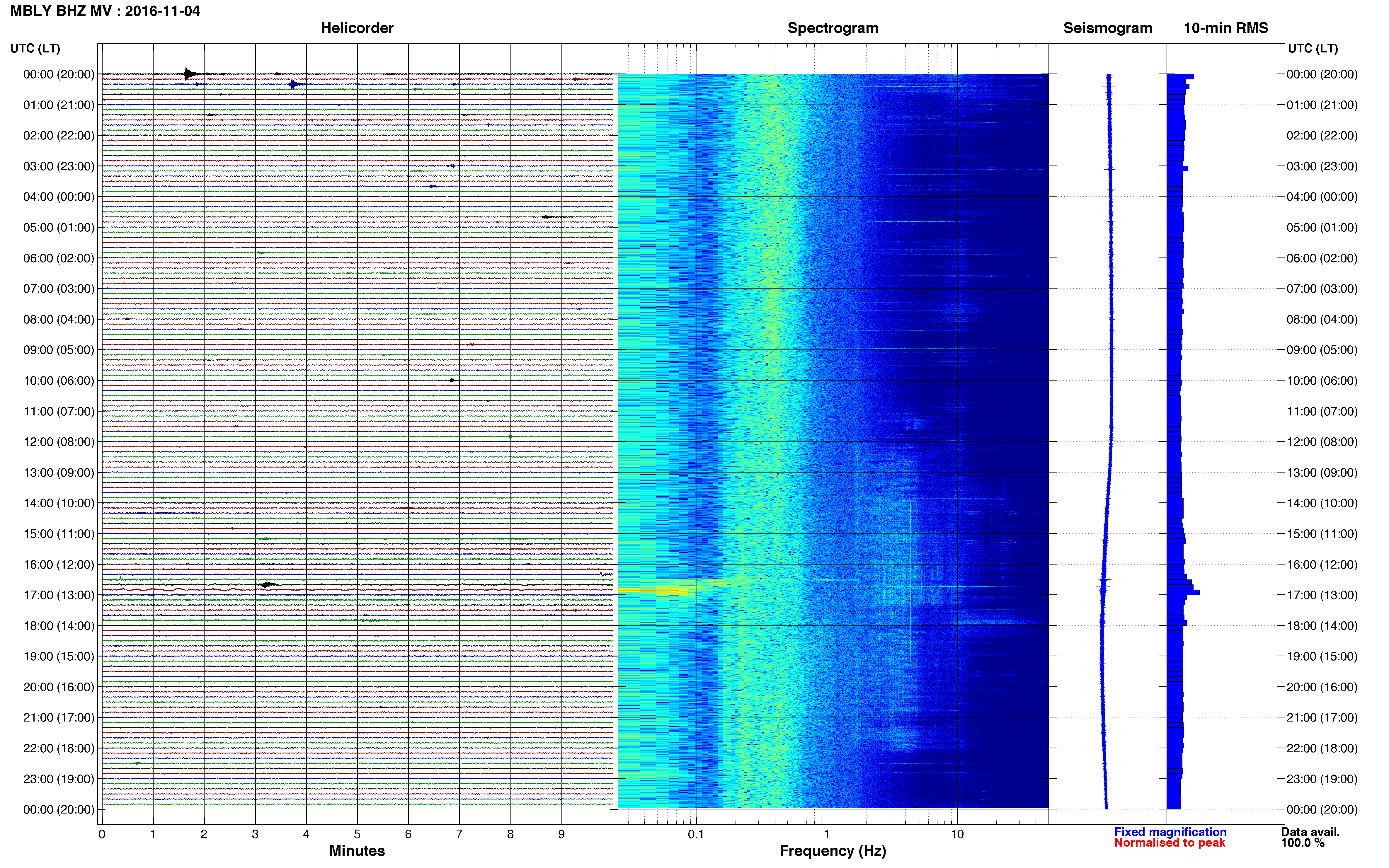Click right-side time label '01:00 (21:00)'

(x=1322, y=105)
